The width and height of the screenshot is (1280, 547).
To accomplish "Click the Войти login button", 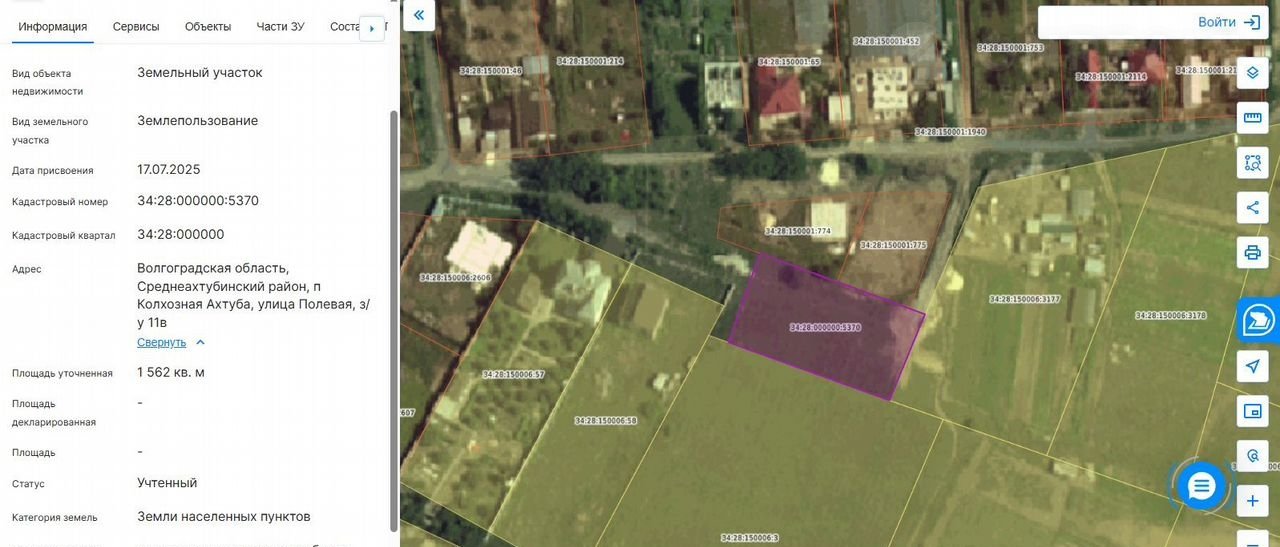I will (1229, 22).
